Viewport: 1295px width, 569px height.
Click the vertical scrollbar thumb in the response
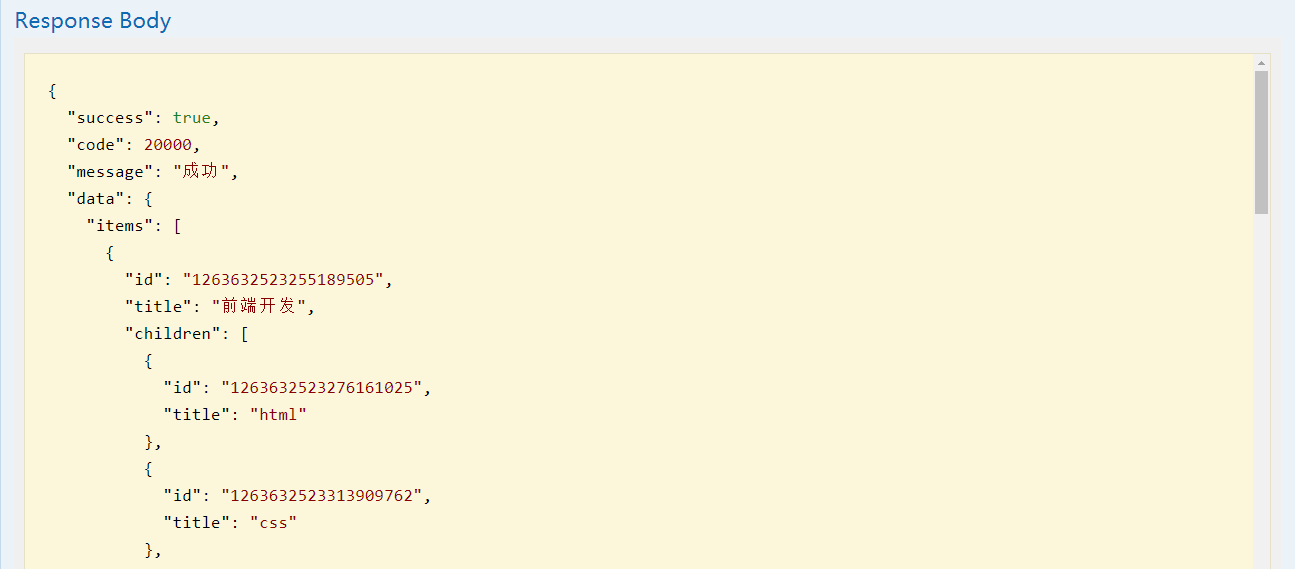(x=1261, y=140)
